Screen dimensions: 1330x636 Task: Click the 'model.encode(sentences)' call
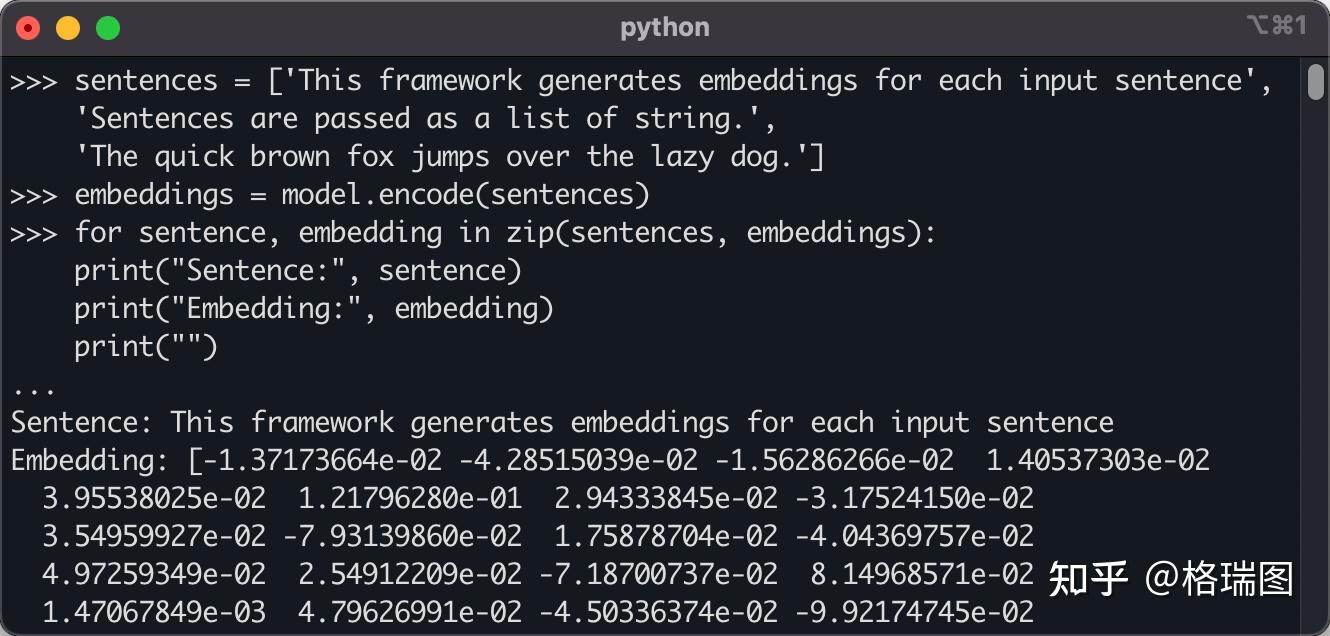[465, 195]
